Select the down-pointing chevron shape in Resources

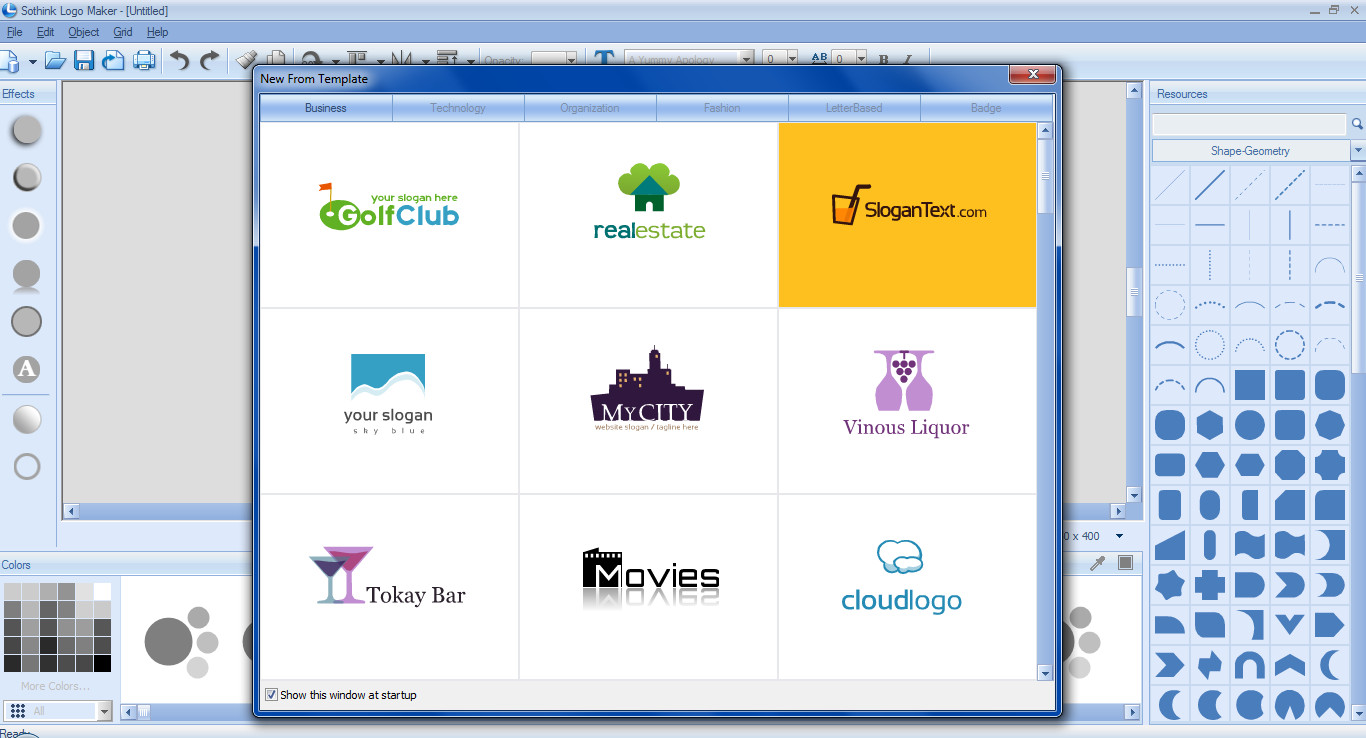[x=1290, y=625]
